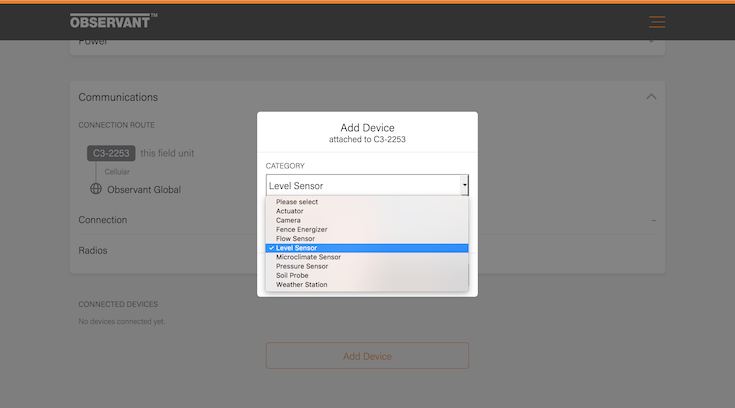Click the Category dropdown arrow
This screenshot has width=735, height=408.
pyautogui.click(x=463, y=185)
